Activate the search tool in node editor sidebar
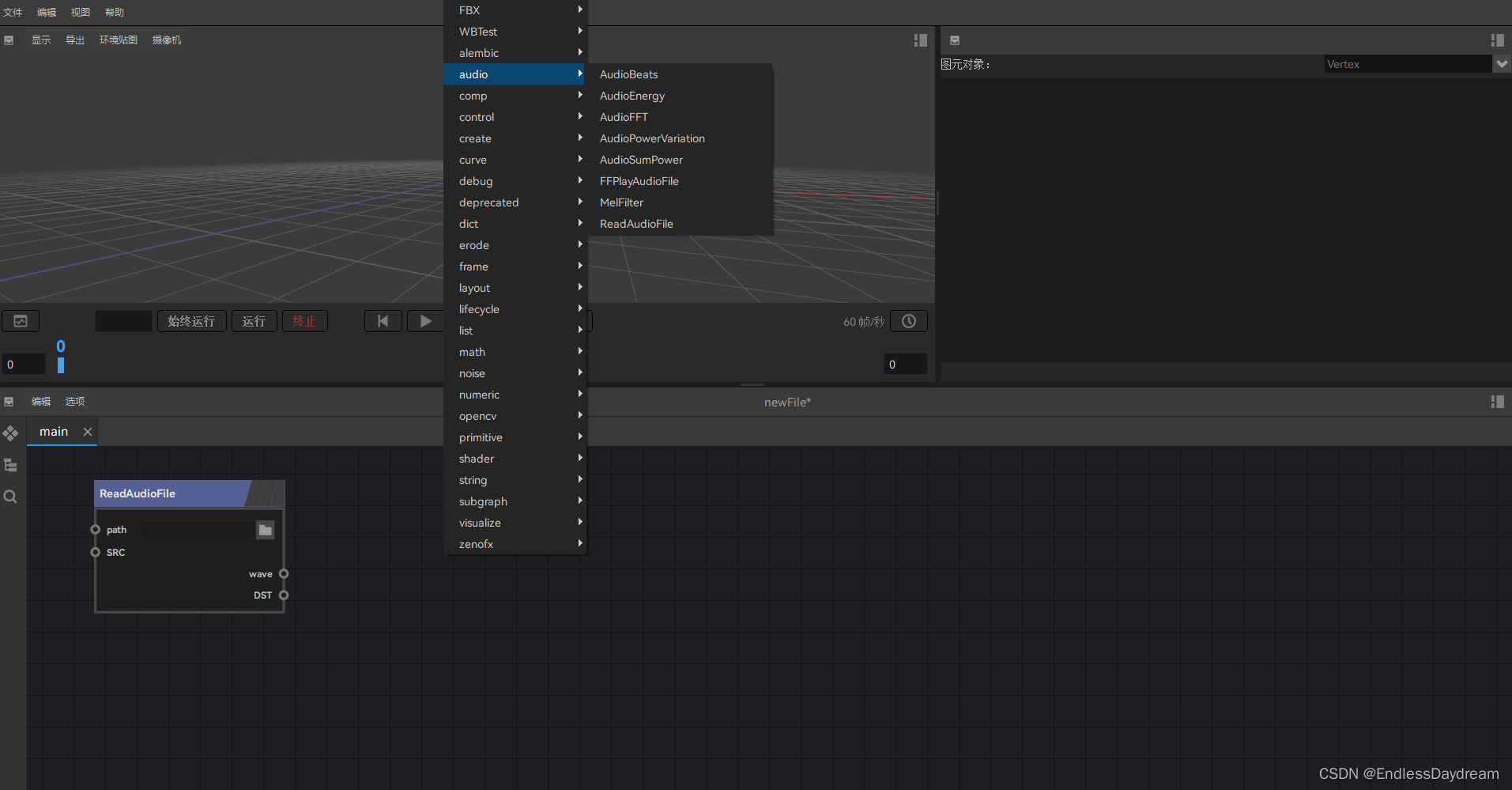 (x=10, y=497)
